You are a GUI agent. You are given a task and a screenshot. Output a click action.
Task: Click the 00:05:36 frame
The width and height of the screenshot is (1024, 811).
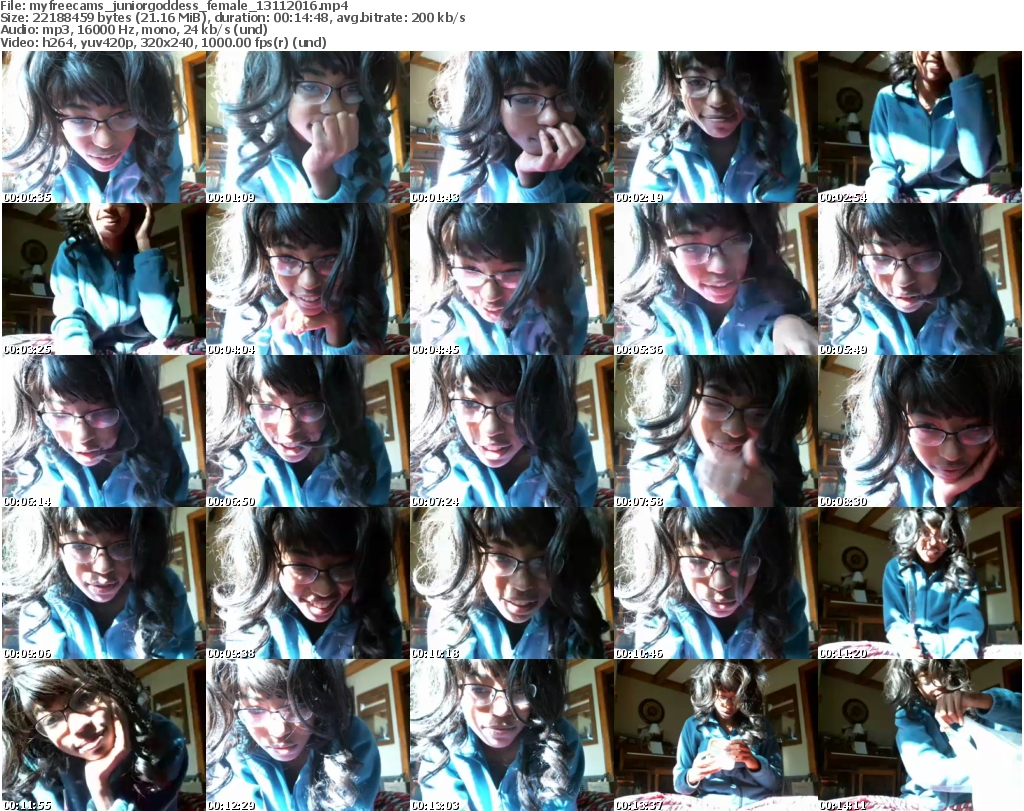715,279
